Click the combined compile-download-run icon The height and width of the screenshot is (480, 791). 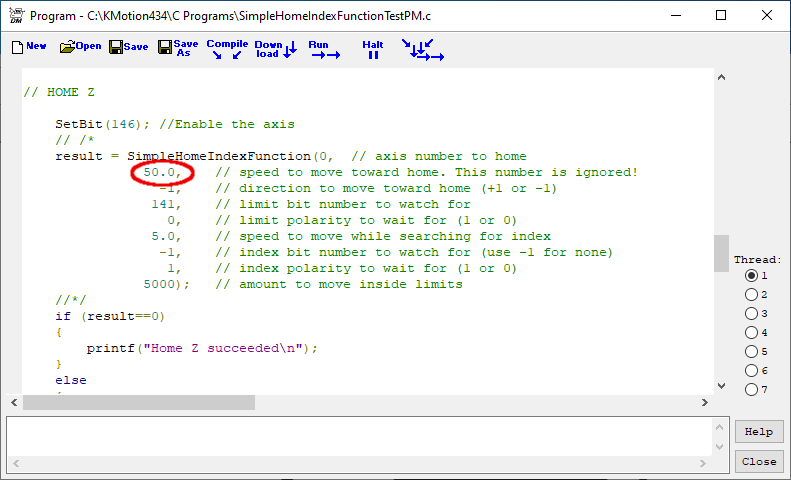point(422,50)
